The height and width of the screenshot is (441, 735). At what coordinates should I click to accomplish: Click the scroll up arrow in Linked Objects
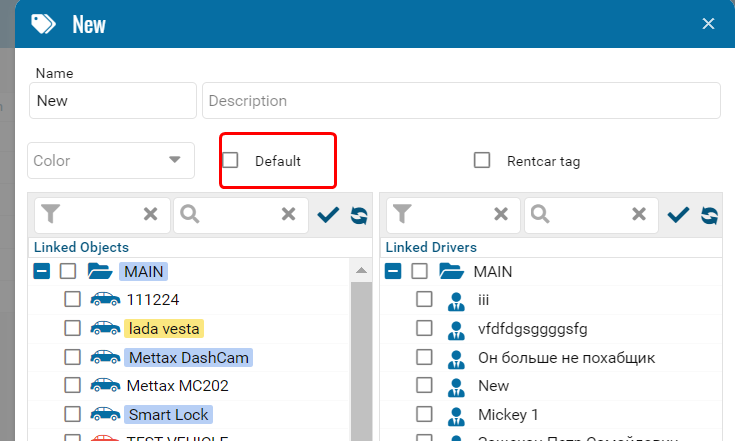[x=360, y=271]
